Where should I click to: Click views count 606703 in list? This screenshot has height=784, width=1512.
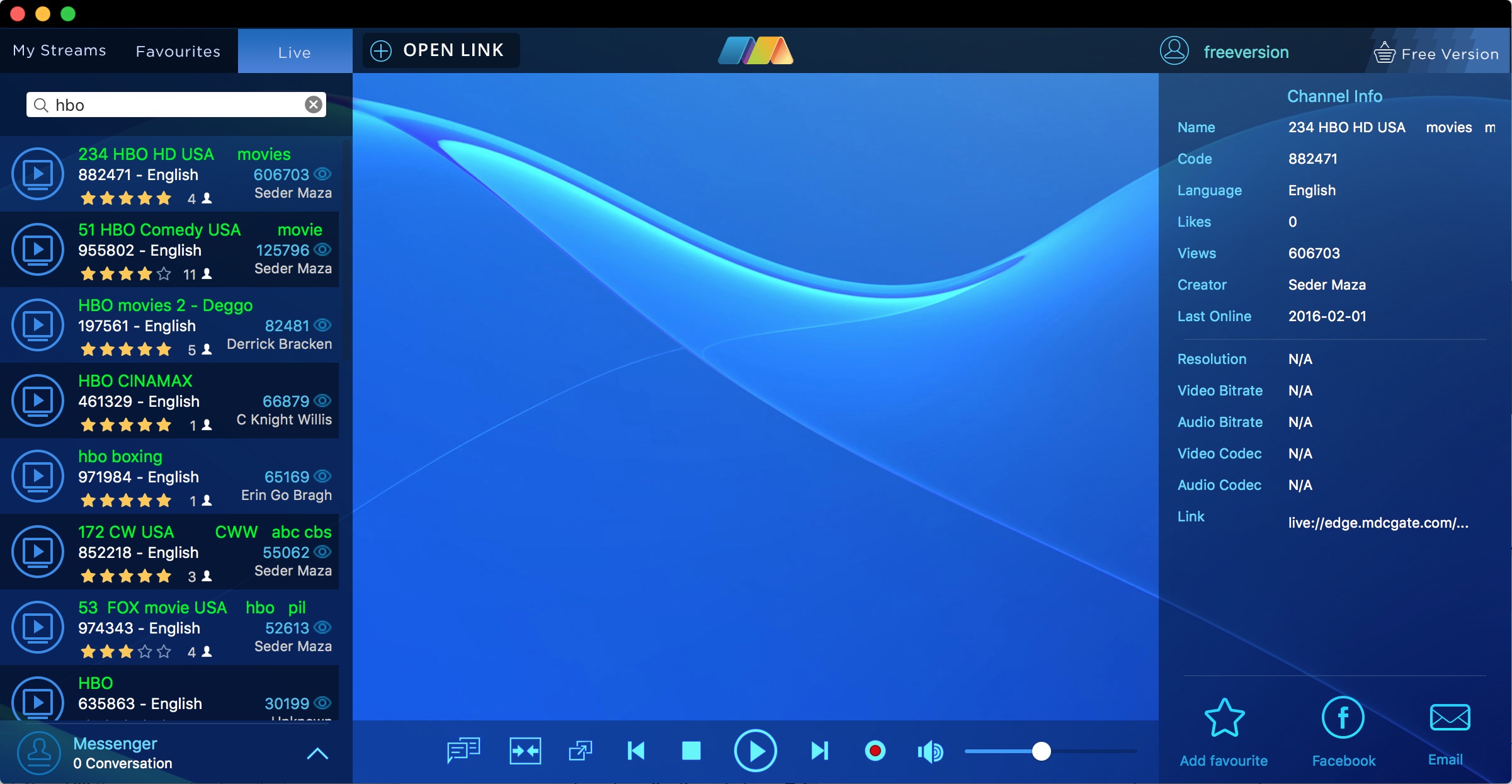pyautogui.click(x=281, y=174)
